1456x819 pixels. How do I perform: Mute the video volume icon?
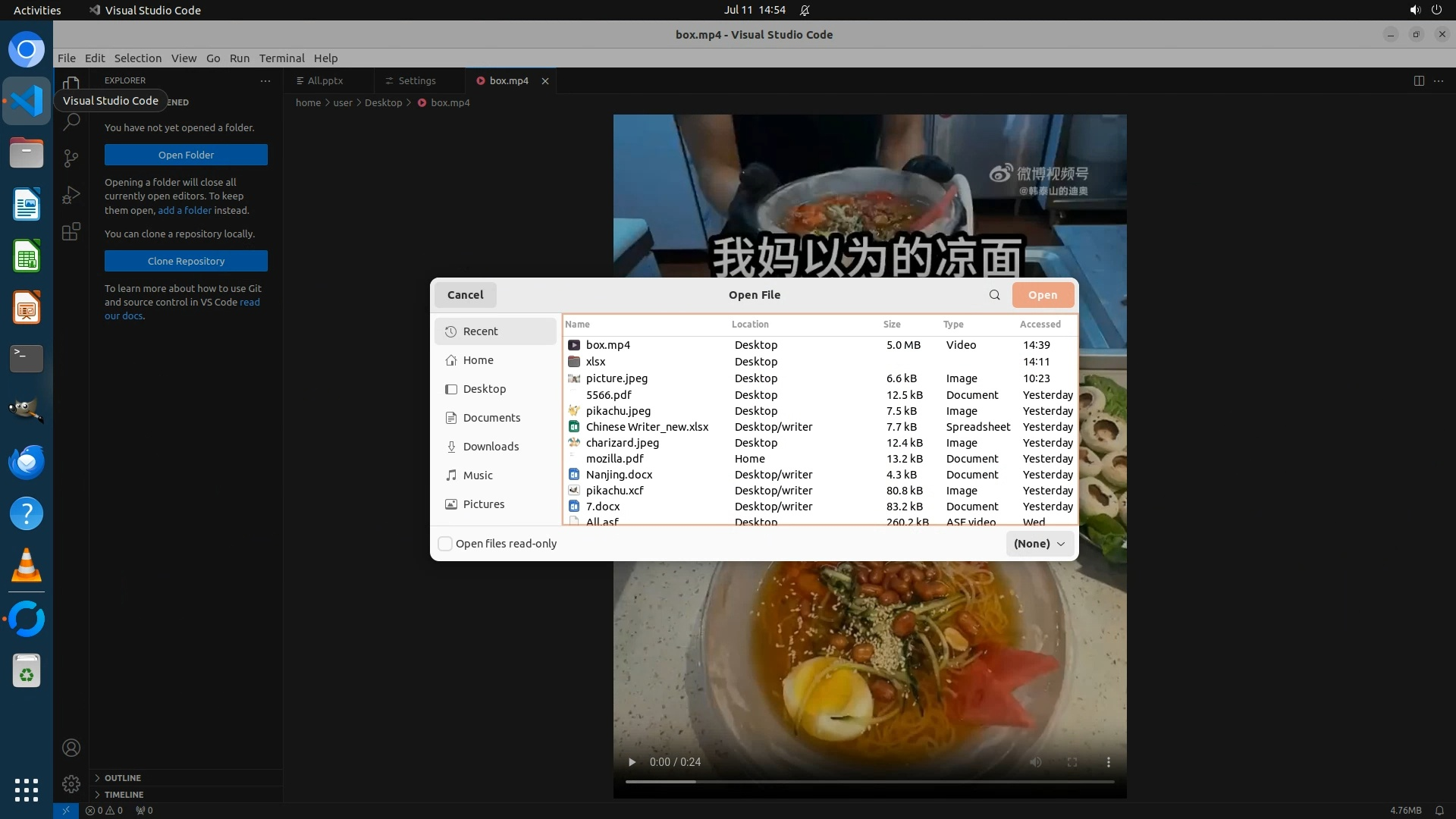click(x=1035, y=762)
